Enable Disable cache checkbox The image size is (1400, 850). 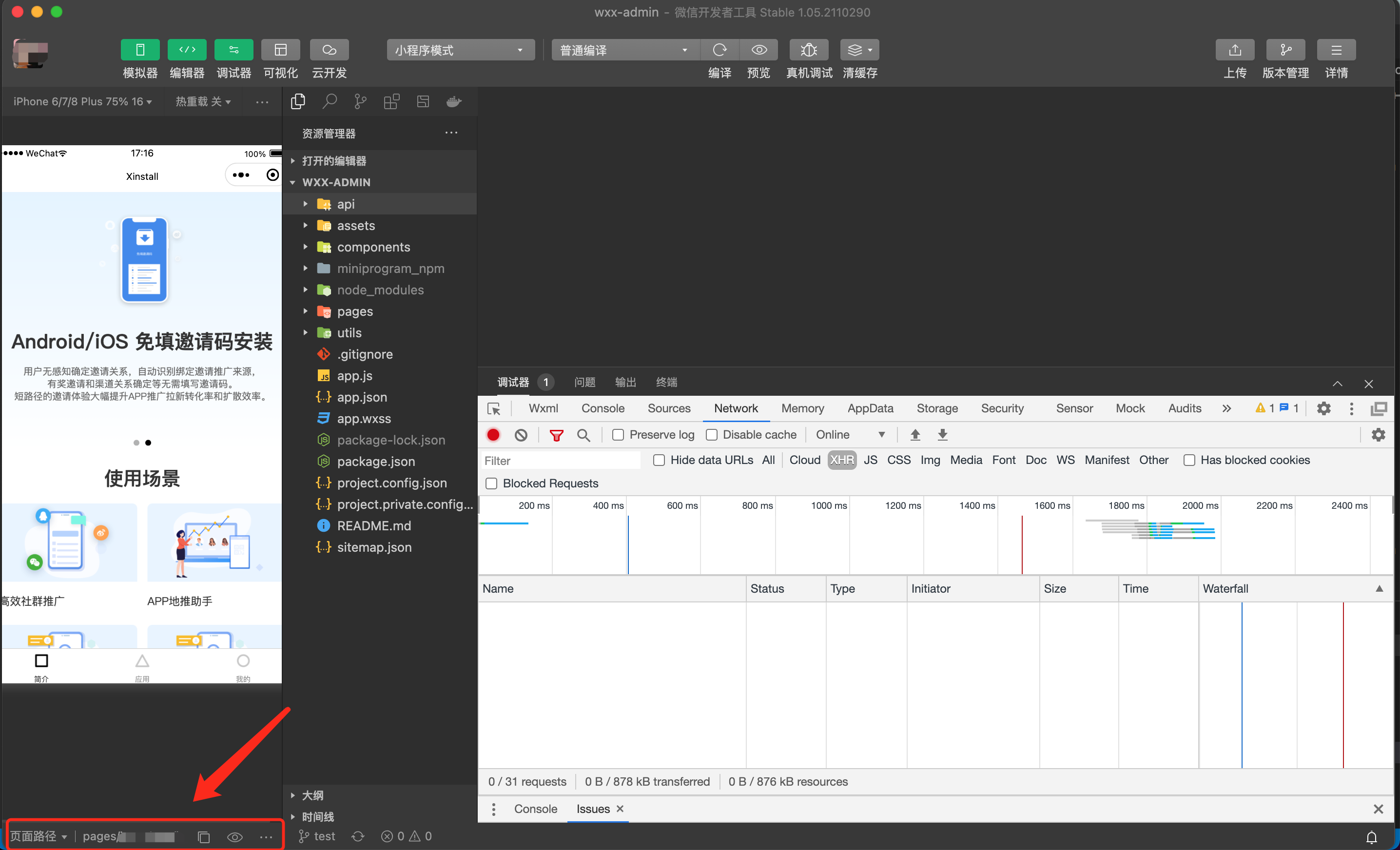[711, 435]
